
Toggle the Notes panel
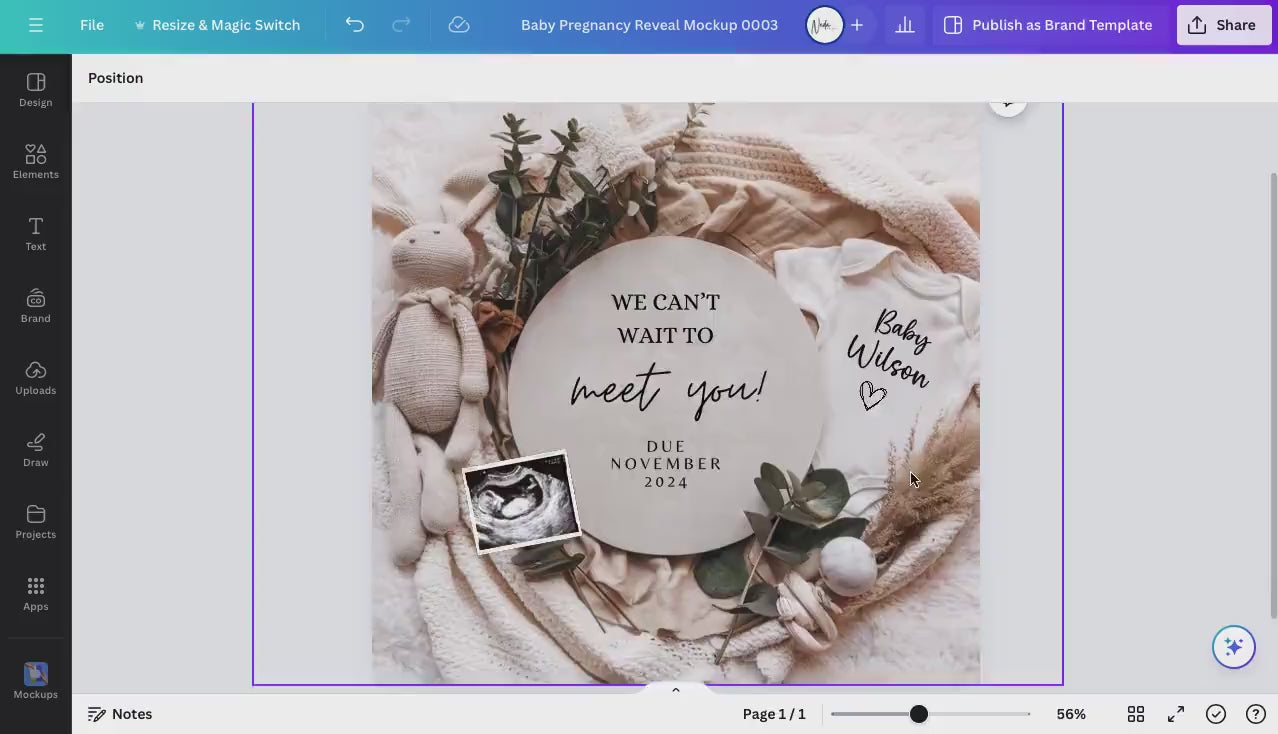[x=120, y=714]
